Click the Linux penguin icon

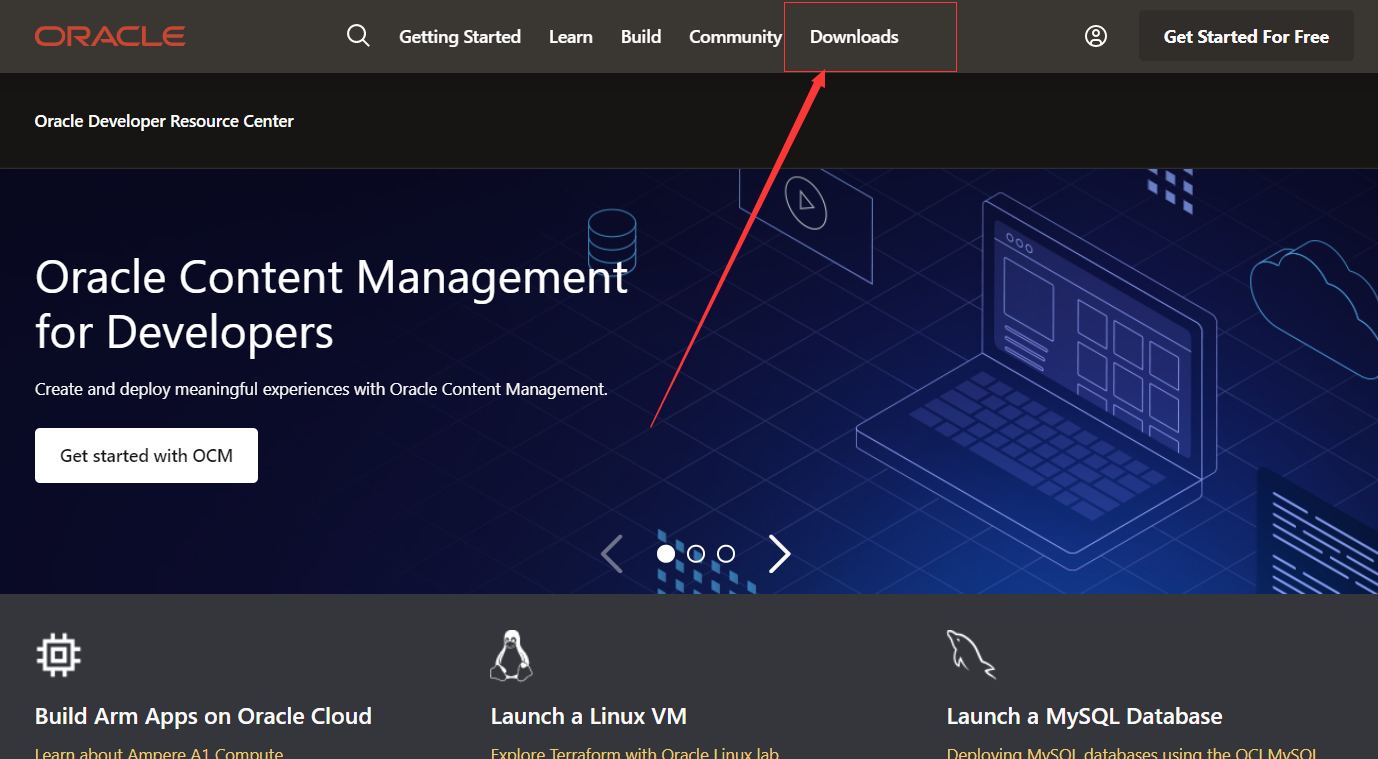tap(511, 655)
